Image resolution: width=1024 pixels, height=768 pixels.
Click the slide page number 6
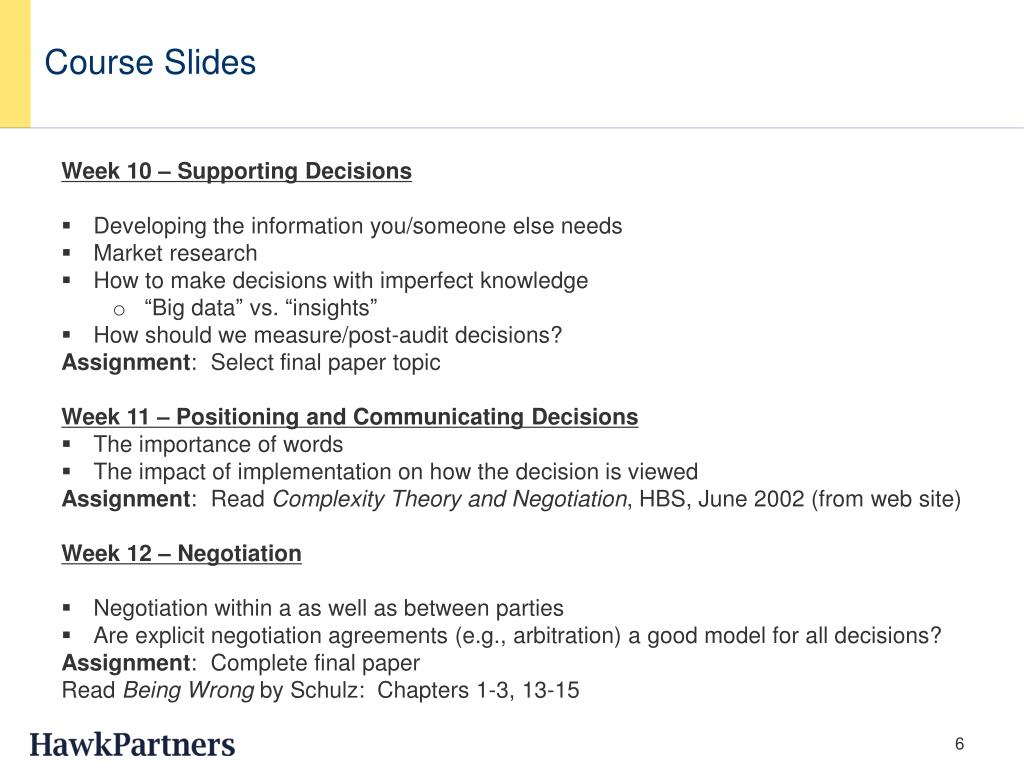tap(960, 744)
